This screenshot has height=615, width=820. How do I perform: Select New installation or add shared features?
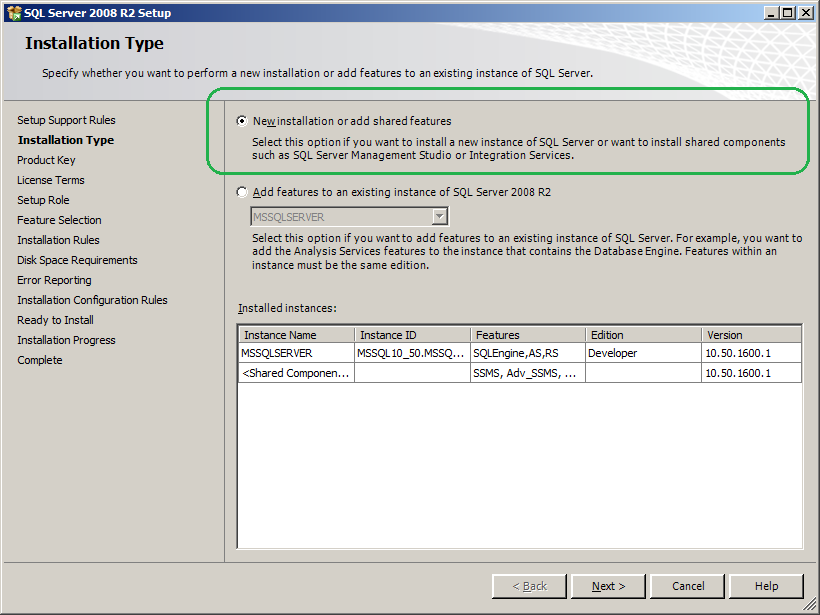(241, 121)
